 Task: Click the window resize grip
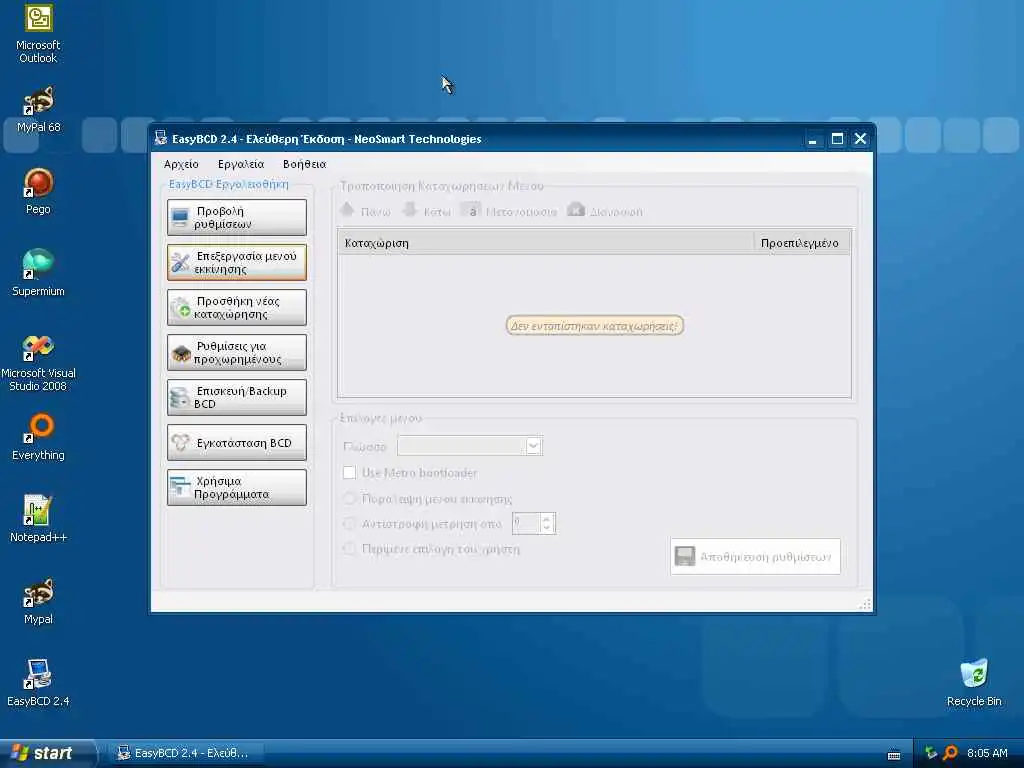coord(865,604)
